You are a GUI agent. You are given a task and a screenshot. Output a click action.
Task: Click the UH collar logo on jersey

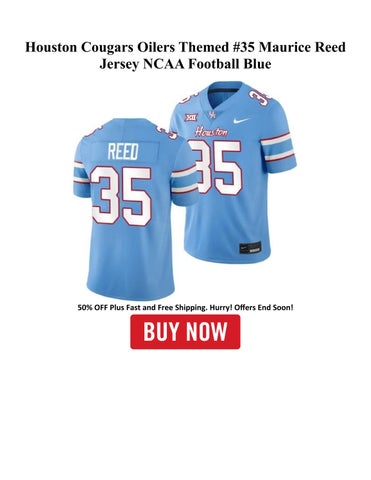pyautogui.click(x=212, y=115)
